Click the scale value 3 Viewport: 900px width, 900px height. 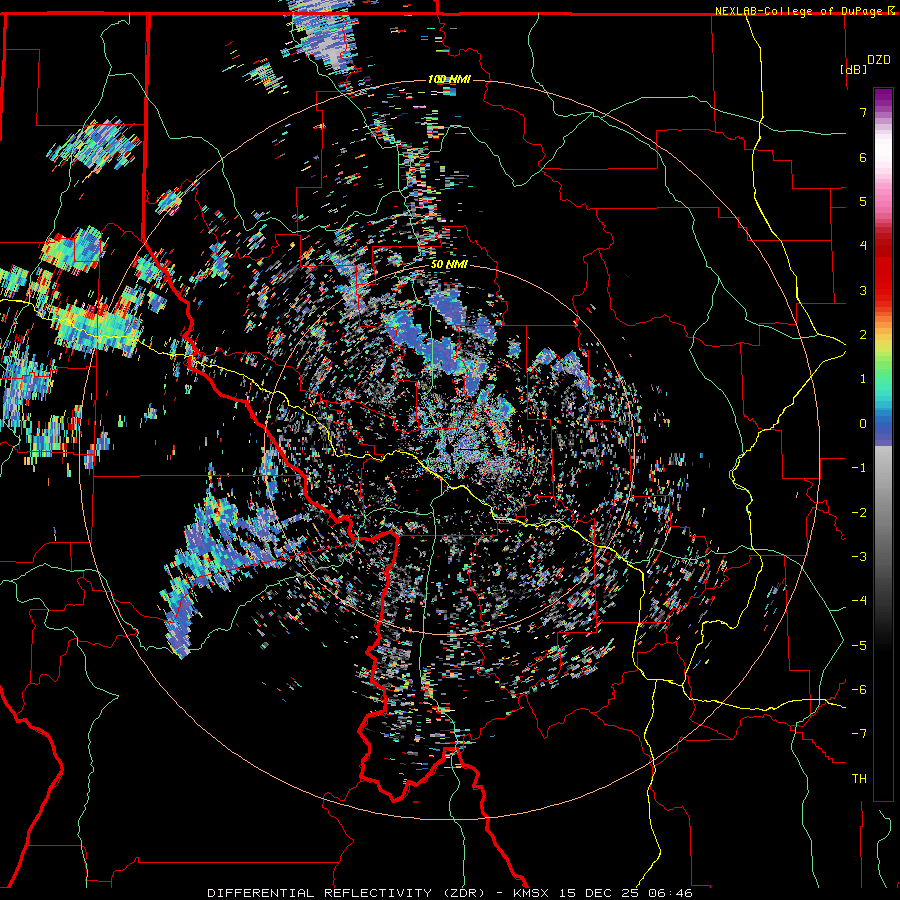[863, 290]
